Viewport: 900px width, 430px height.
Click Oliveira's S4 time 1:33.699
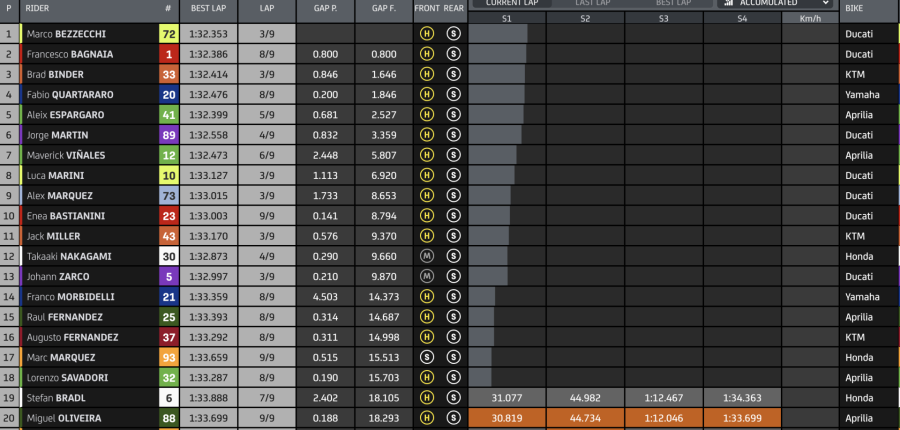(x=742, y=418)
